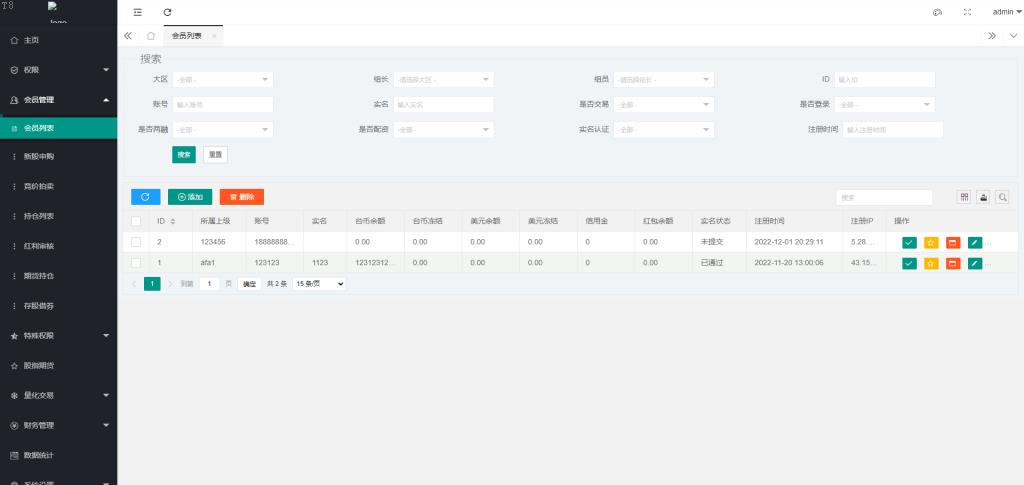Open the 大区 dropdown filter
Screen dimensions: 1024x485
point(222,79)
